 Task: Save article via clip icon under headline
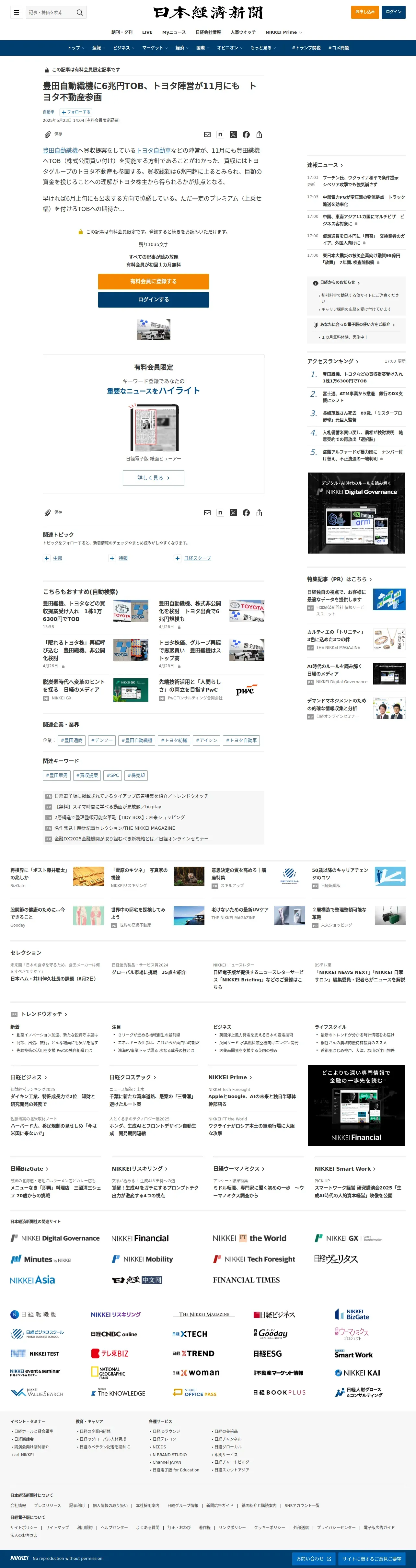point(47,134)
